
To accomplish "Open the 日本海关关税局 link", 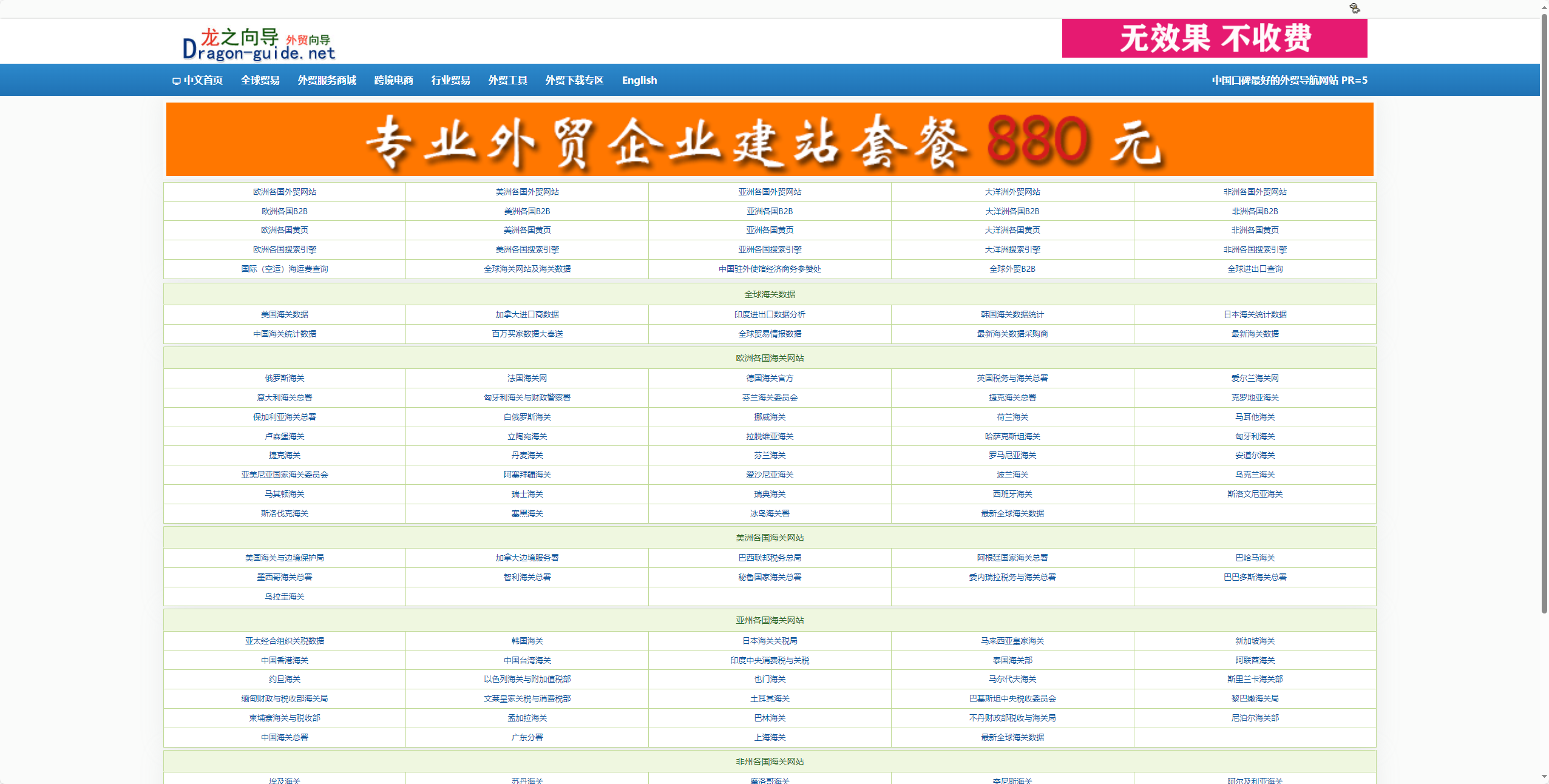I will 769,641.
